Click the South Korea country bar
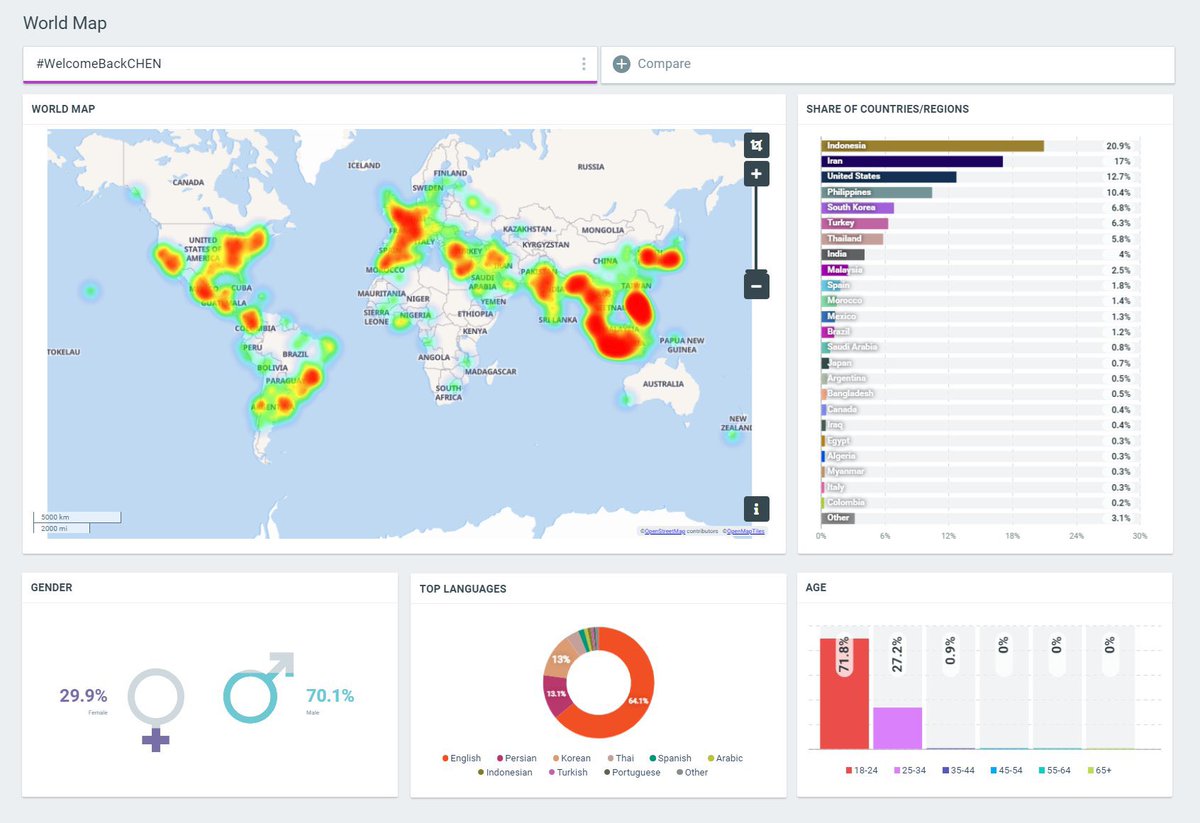Screen dimensions: 1200x823 coord(857,208)
